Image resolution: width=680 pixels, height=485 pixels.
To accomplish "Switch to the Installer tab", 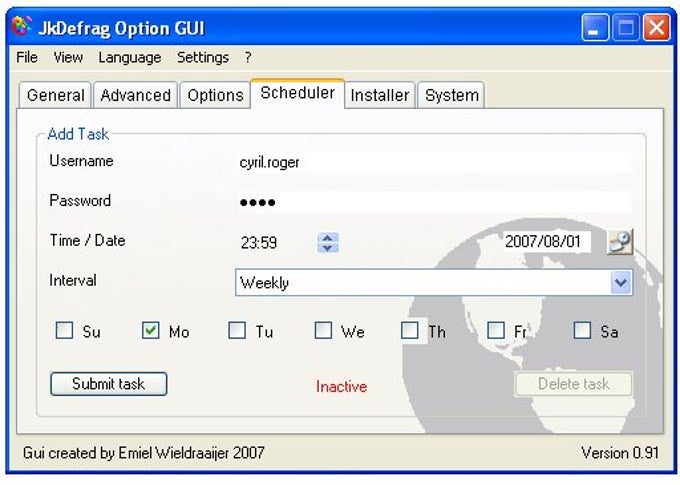I will pos(380,95).
